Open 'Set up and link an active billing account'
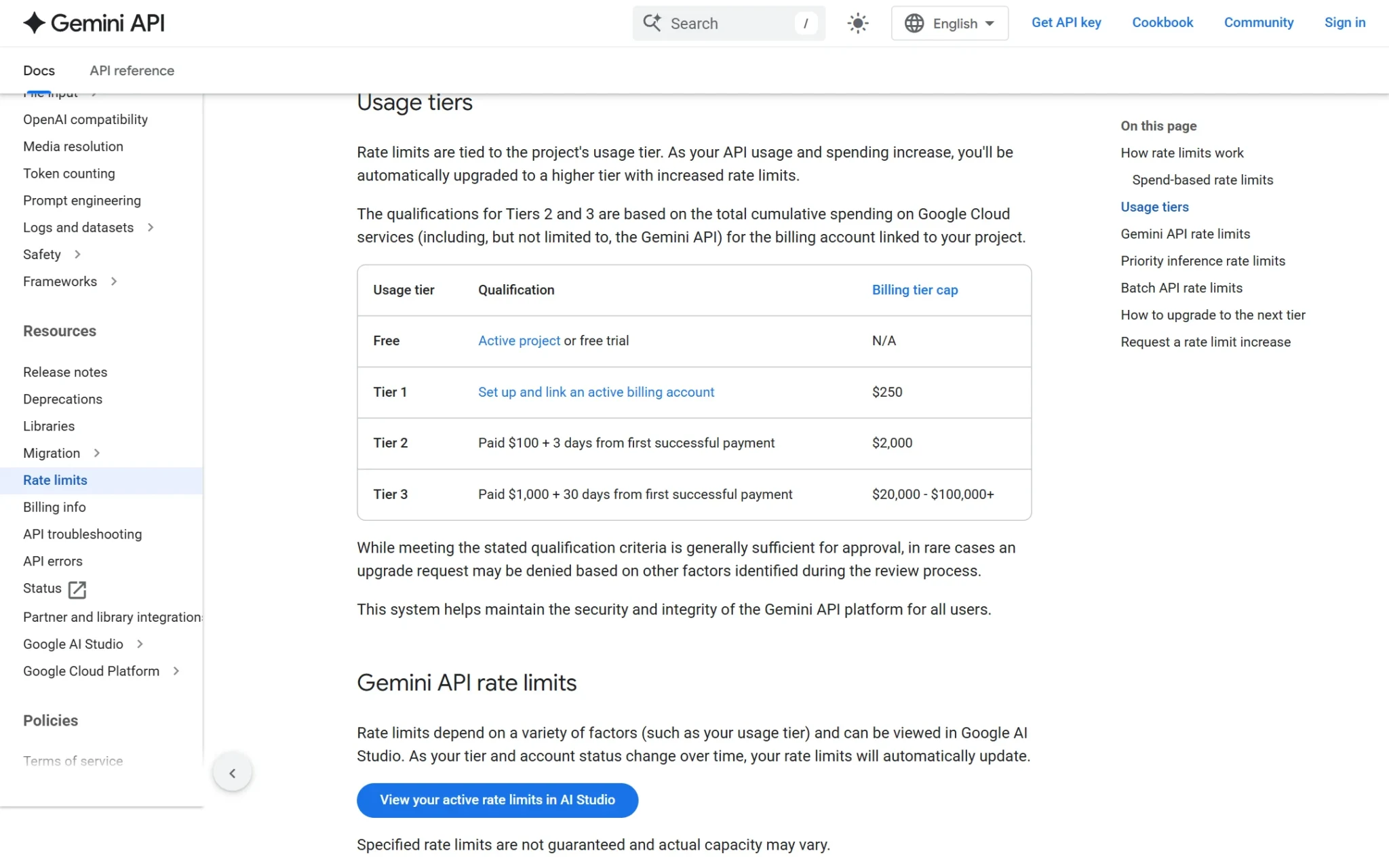Screen dimensions: 1389x868 point(596,392)
